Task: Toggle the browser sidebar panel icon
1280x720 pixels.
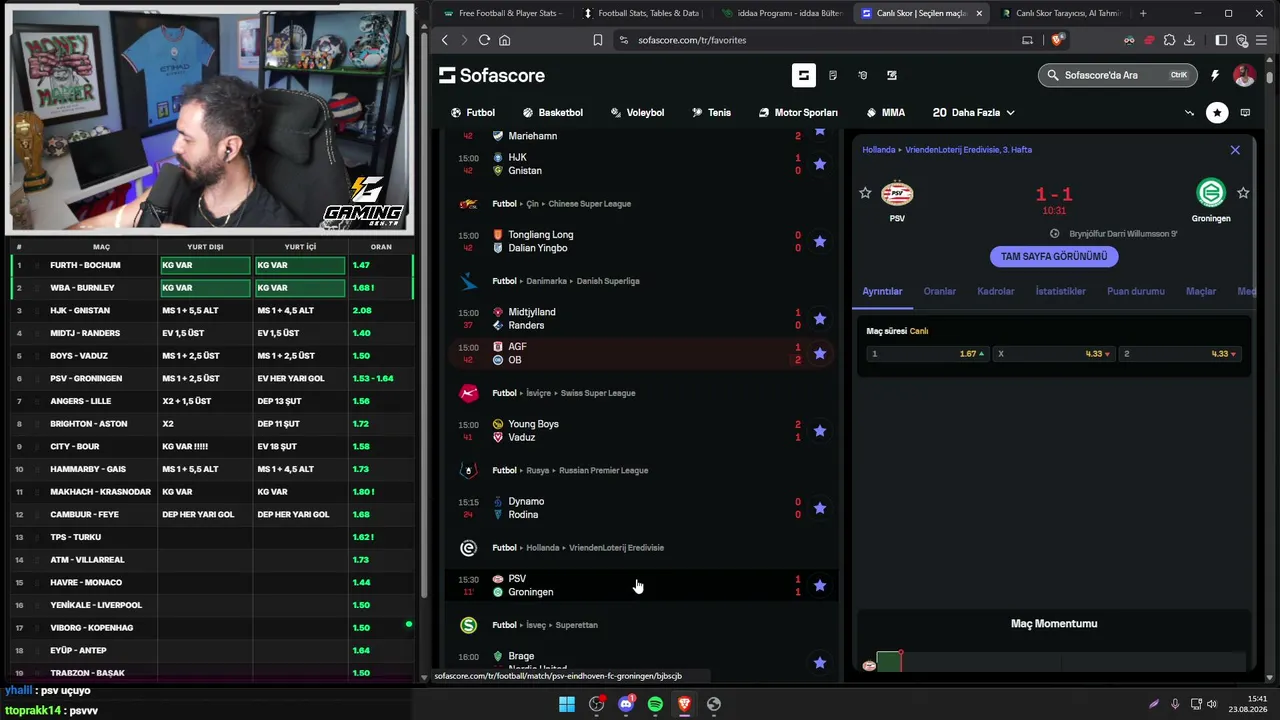Action: (x=1221, y=40)
